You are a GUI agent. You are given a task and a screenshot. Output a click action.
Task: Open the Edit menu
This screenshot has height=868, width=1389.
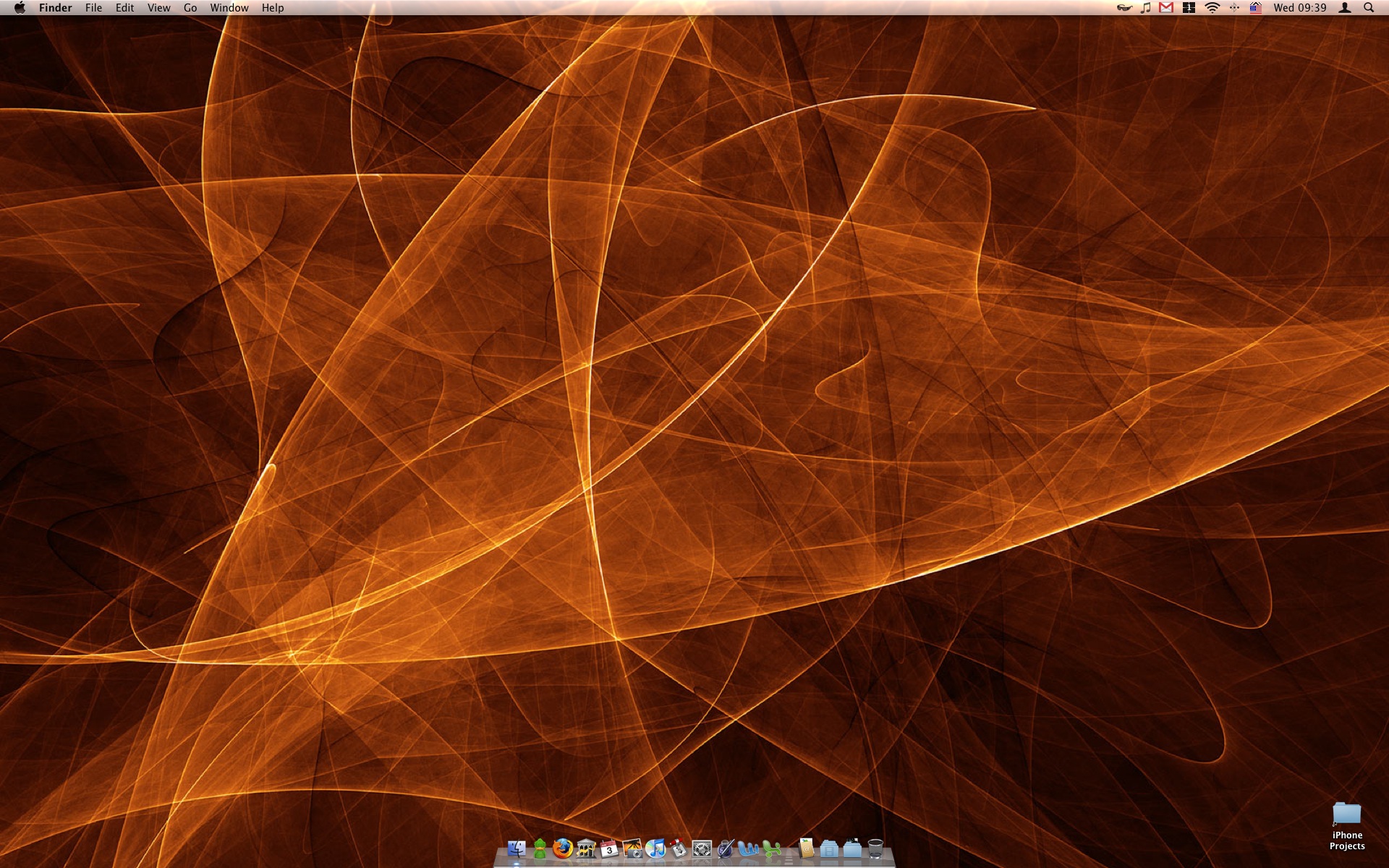click(125, 8)
